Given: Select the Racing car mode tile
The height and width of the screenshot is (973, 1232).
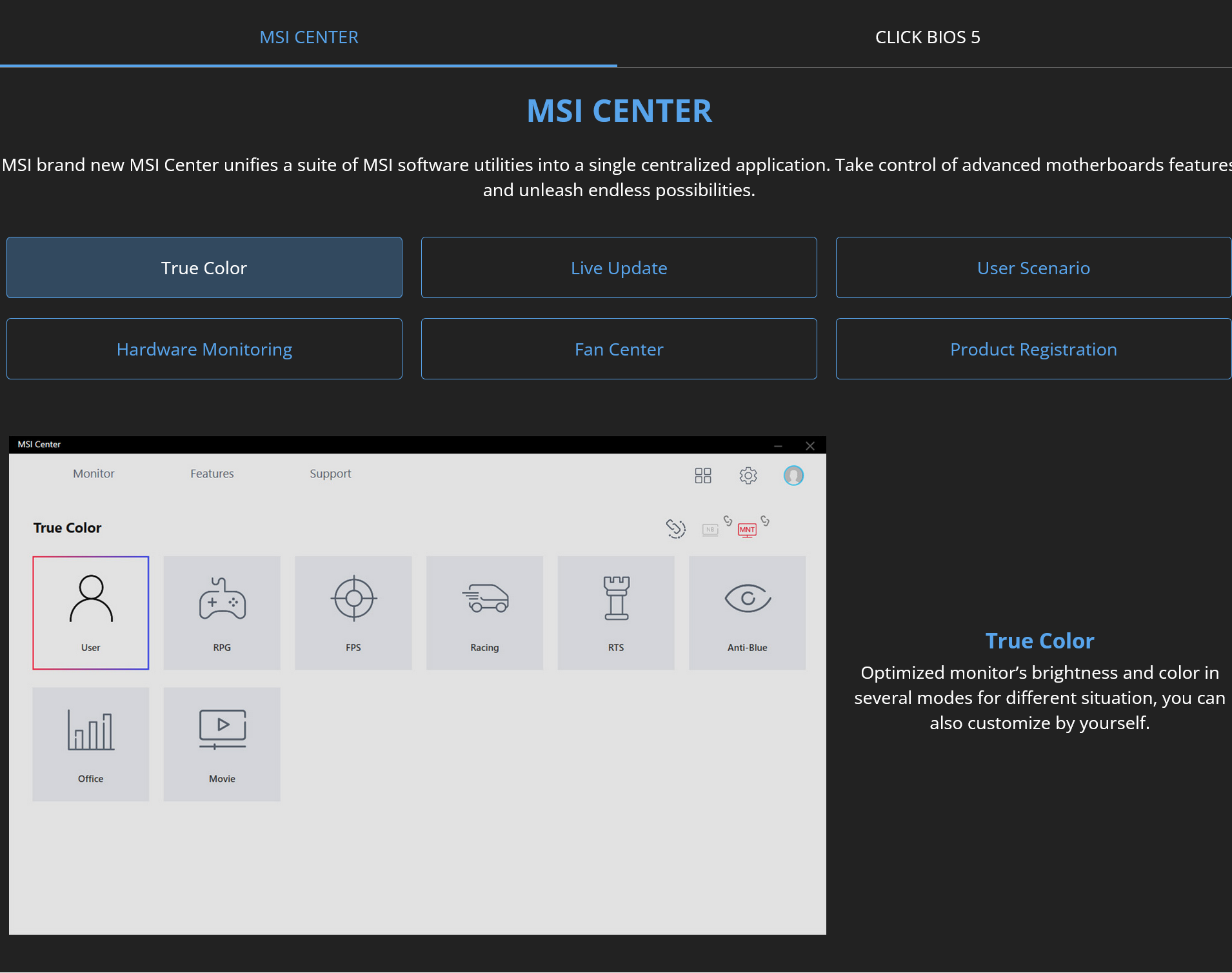Looking at the screenshot, I should tap(484, 613).
